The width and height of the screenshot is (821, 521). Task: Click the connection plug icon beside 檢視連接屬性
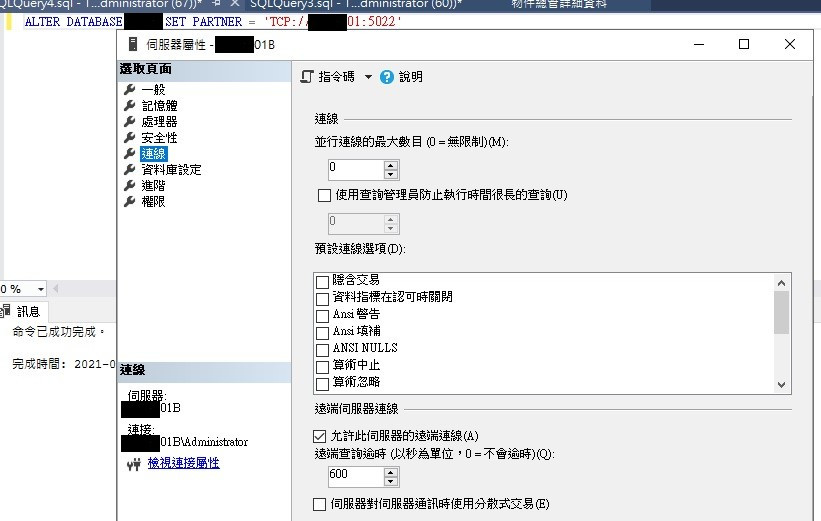tap(134, 464)
